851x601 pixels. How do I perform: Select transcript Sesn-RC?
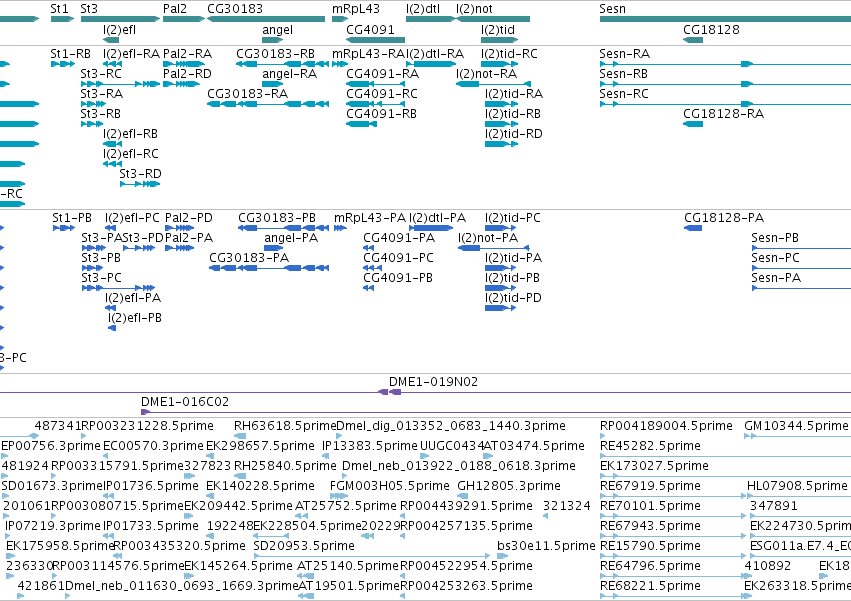(x=624, y=94)
